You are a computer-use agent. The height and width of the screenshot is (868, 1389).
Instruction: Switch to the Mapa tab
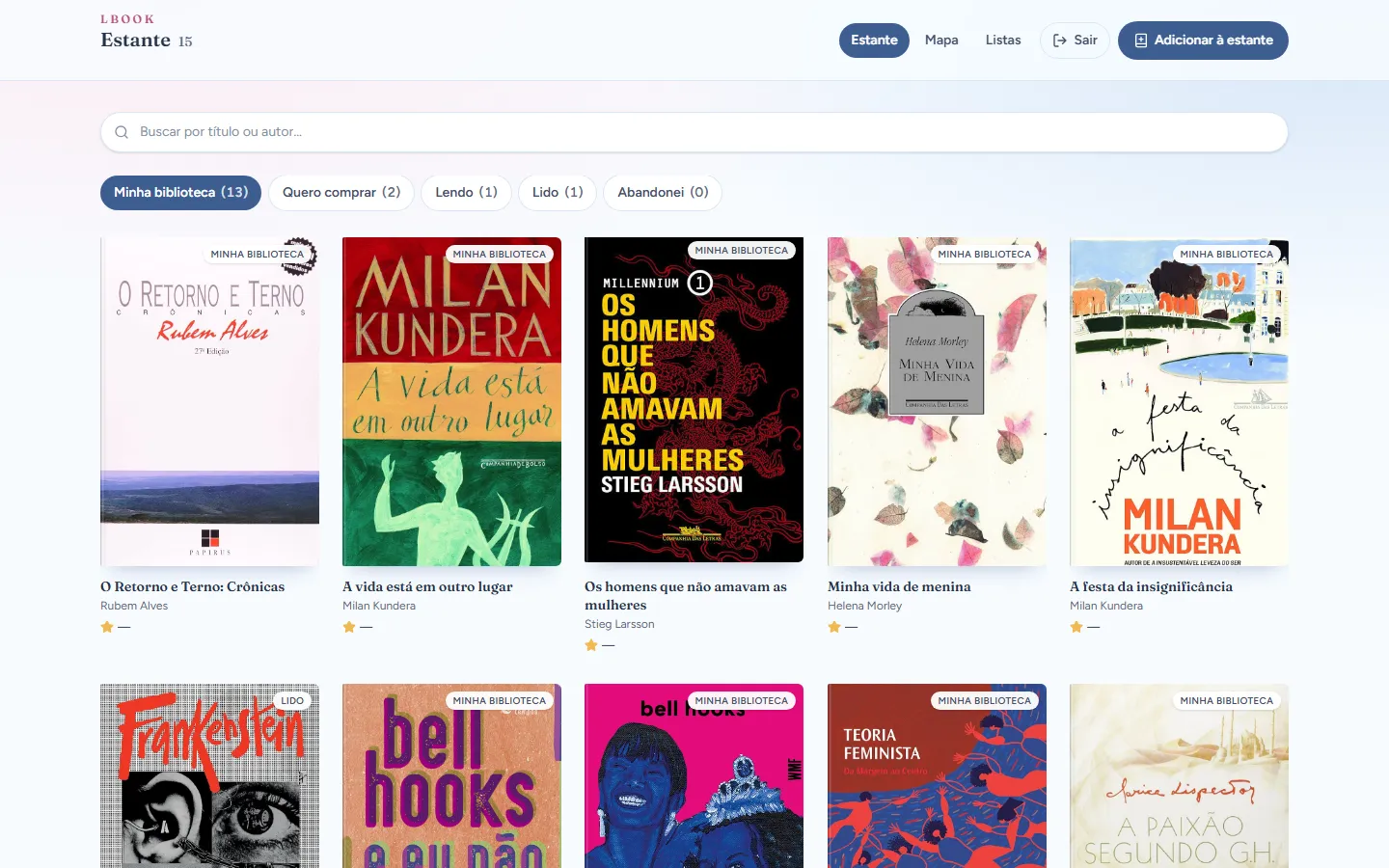(941, 41)
